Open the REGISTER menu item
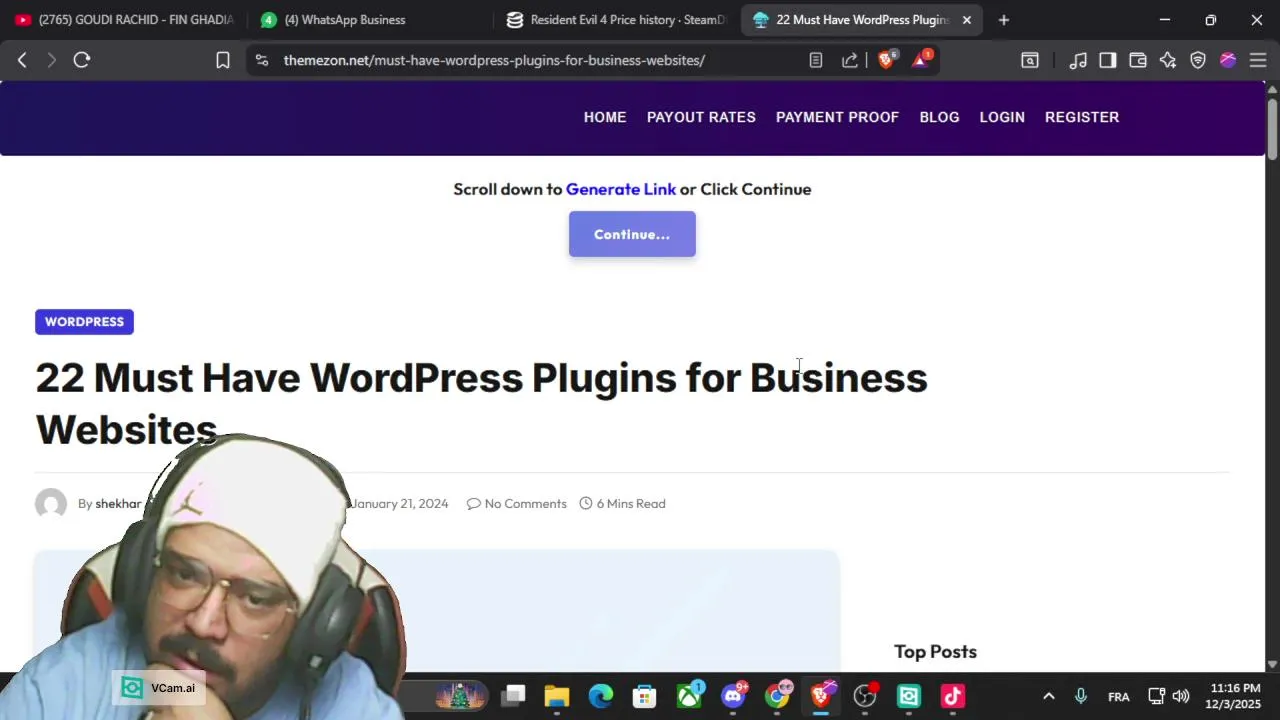Viewport: 1280px width, 720px height. point(1082,117)
